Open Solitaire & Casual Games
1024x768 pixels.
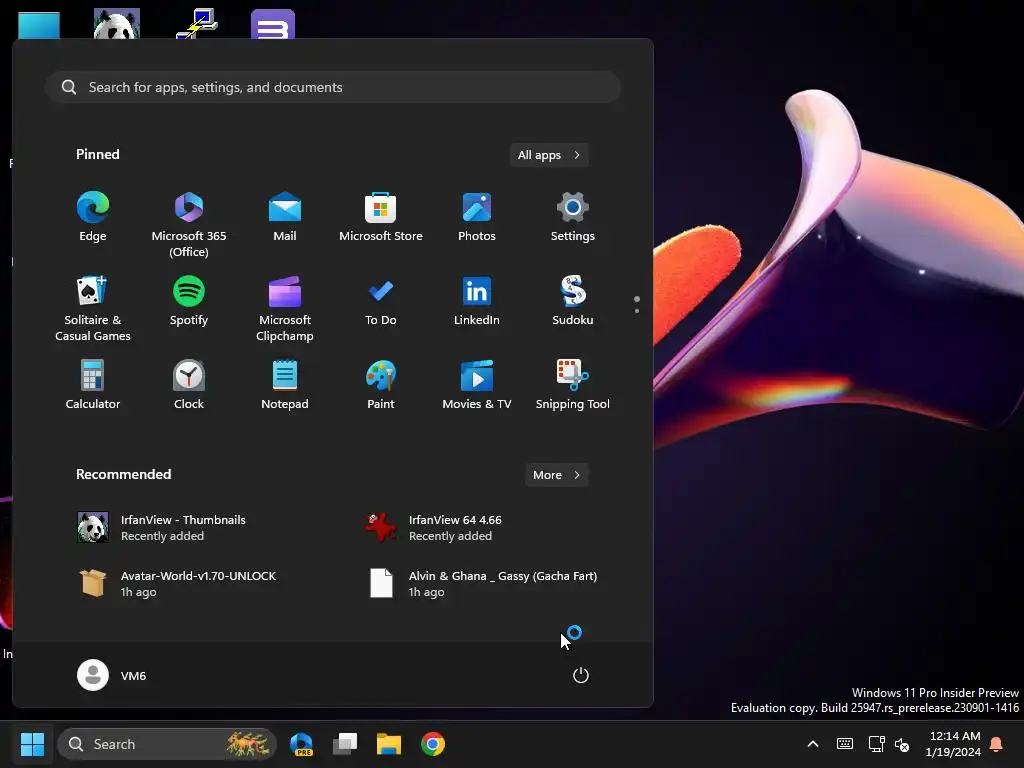[x=93, y=308]
